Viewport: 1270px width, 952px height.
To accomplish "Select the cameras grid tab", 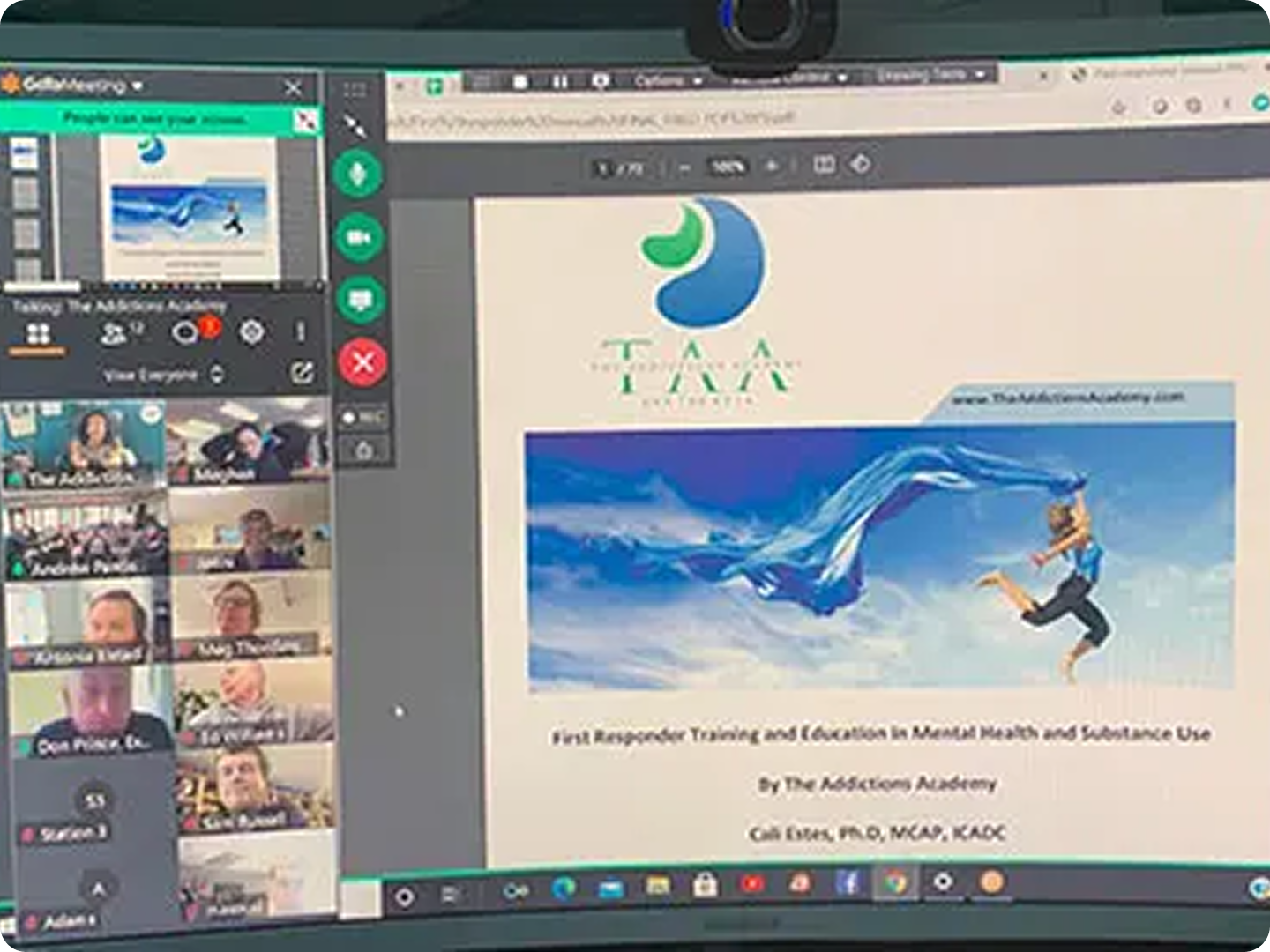I will [38, 334].
